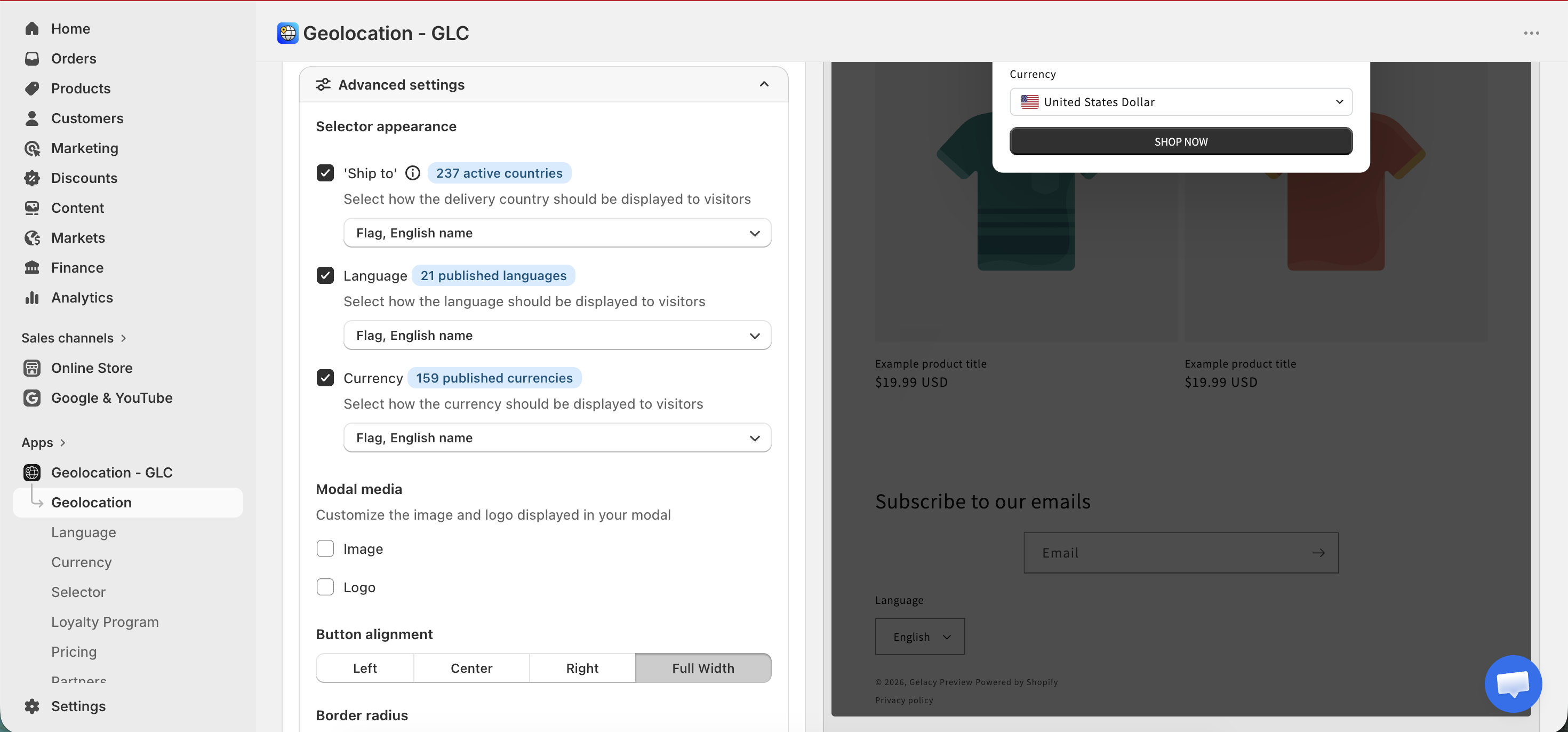The width and height of the screenshot is (1568, 732).
Task: Click the 'Border radius' heading
Action: (x=362, y=715)
